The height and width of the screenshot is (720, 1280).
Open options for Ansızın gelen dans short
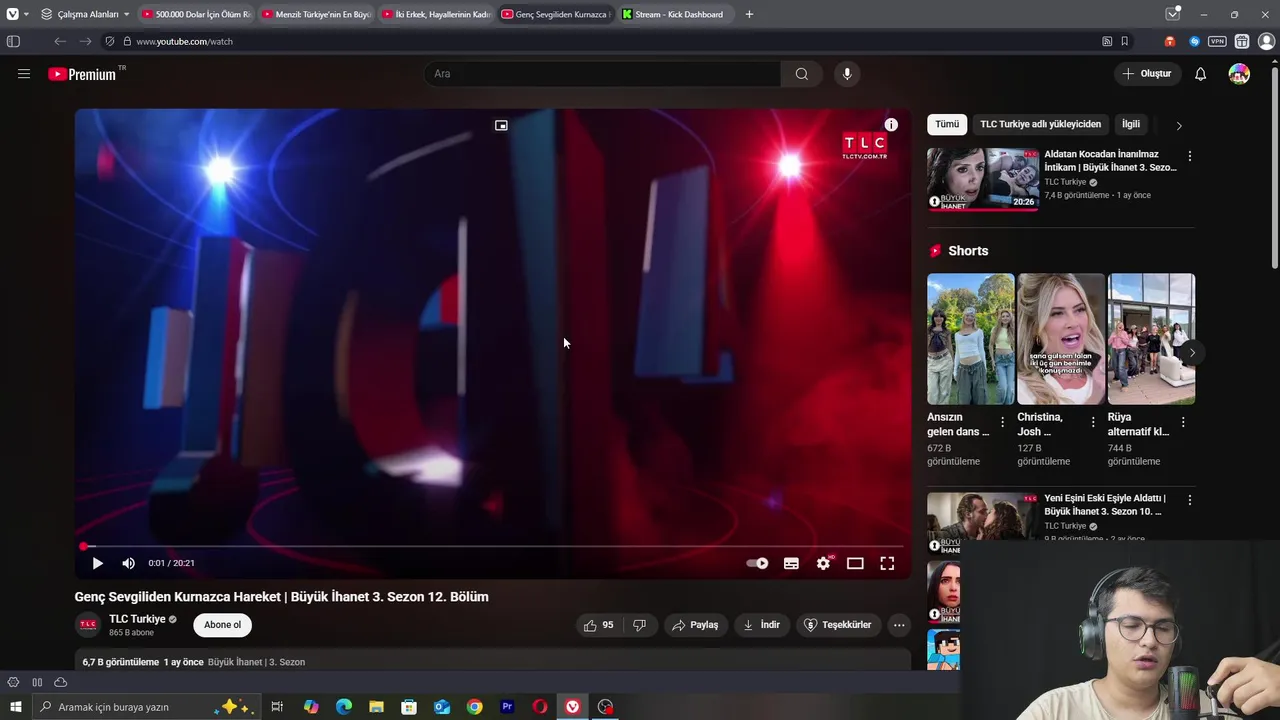[x=1002, y=423]
